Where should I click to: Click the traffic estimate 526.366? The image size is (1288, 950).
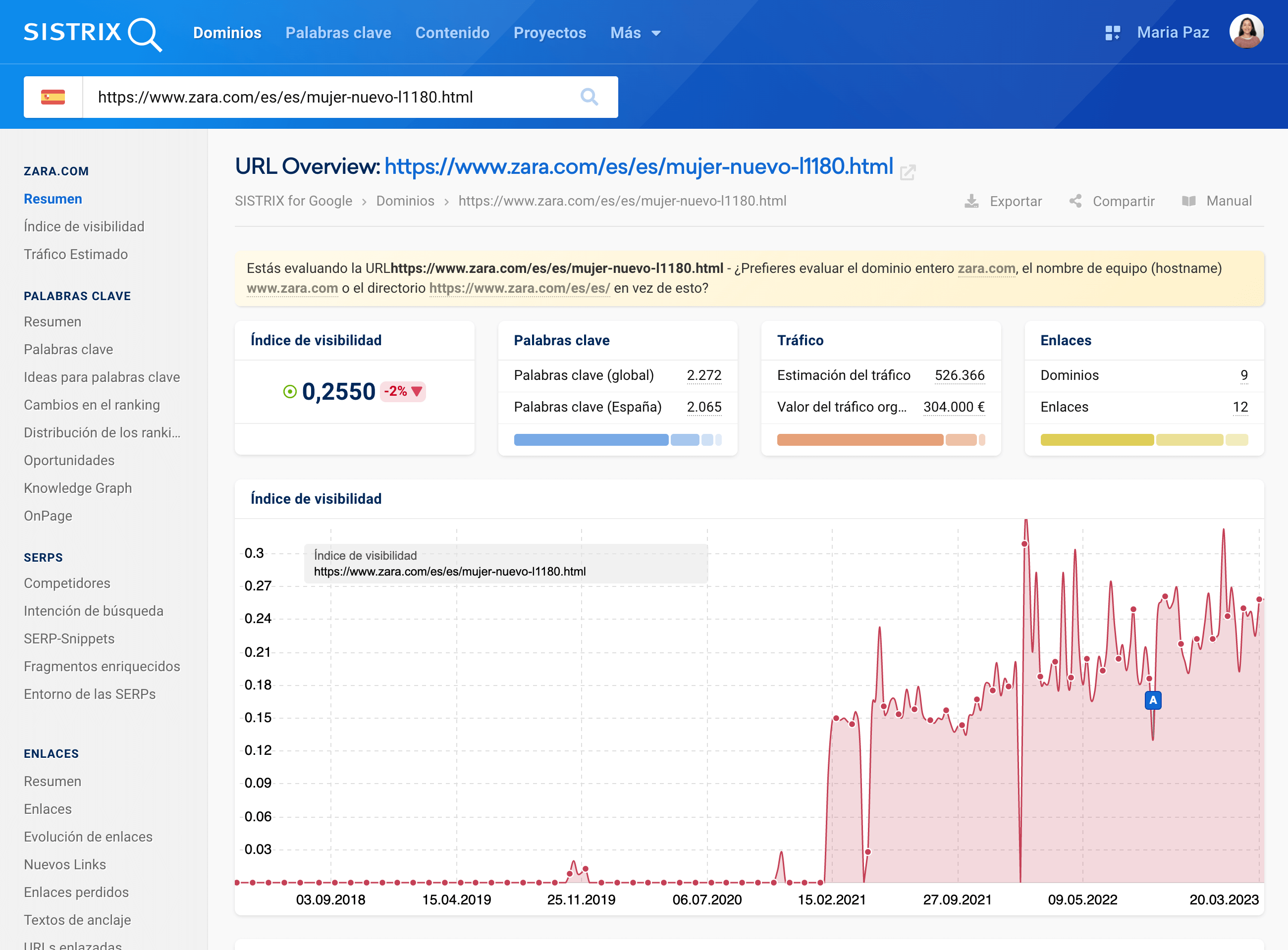[x=959, y=375]
